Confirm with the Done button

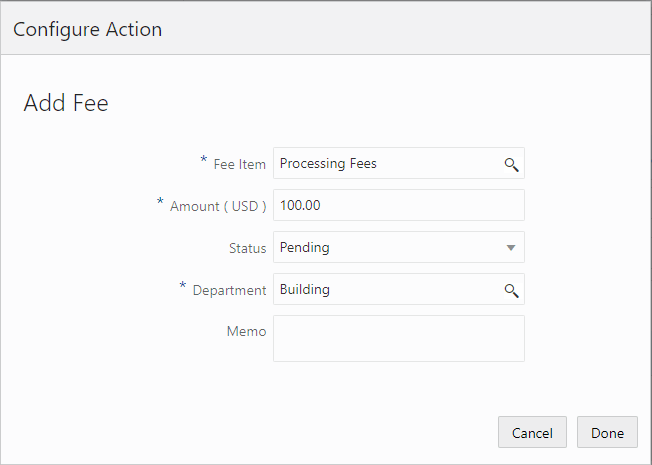[x=607, y=433]
